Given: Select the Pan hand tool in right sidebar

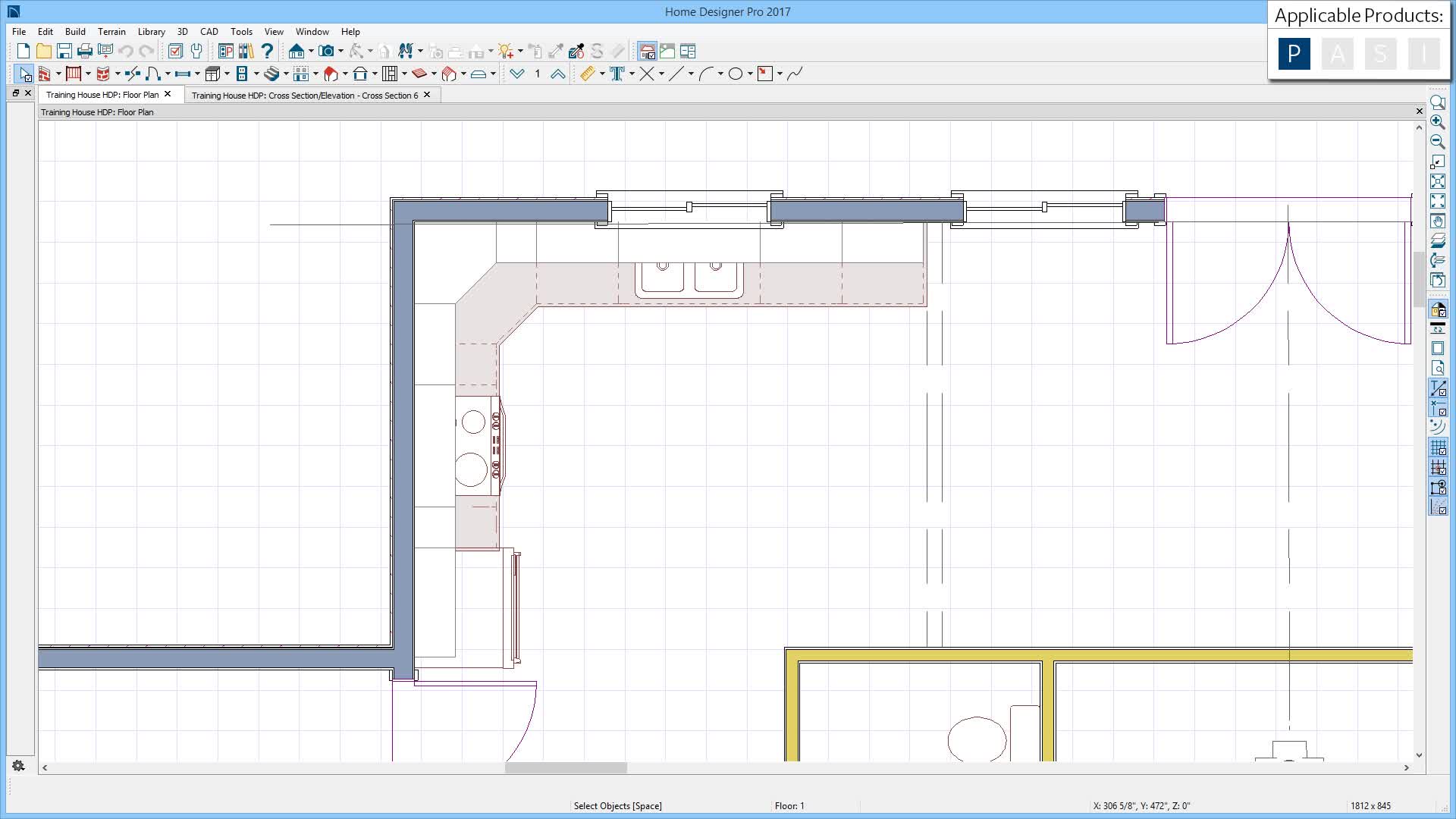Looking at the screenshot, I should coord(1438,221).
